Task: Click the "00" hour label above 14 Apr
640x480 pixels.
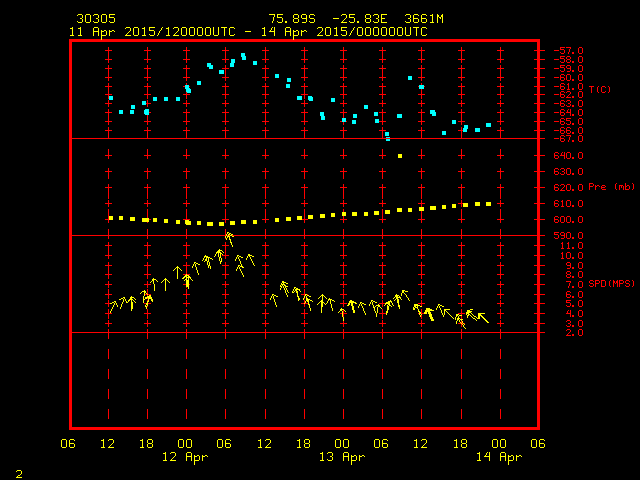Action: point(499,444)
